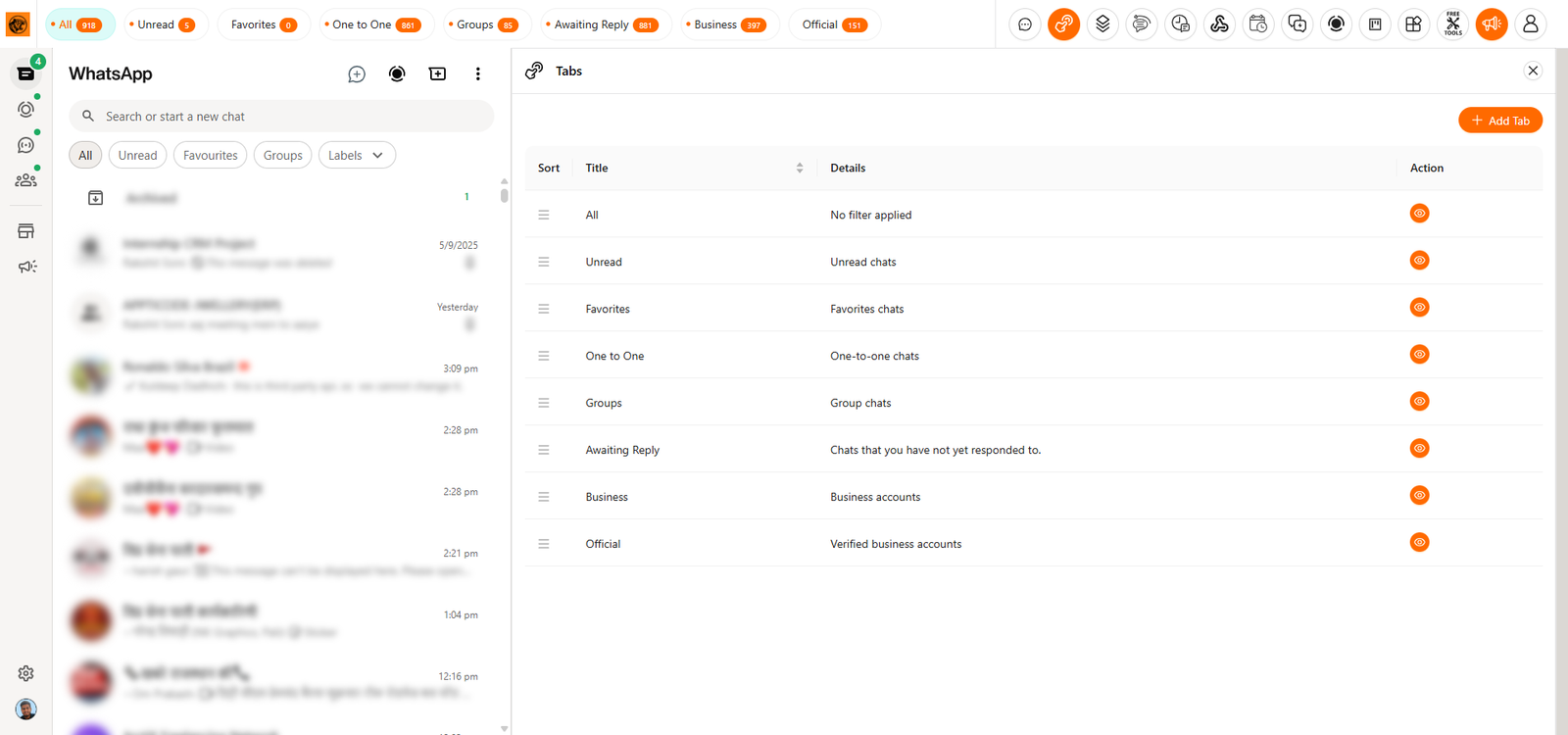This screenshot has height=735, width=1568.
Task: Click the Search or start a new chat field
Action: pyautogui.click(x=281, y=117)
